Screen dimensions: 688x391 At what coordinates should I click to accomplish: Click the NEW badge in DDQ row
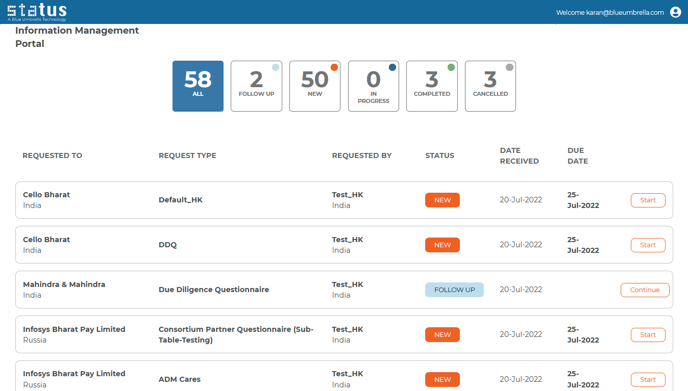click(x=442, y=245)
